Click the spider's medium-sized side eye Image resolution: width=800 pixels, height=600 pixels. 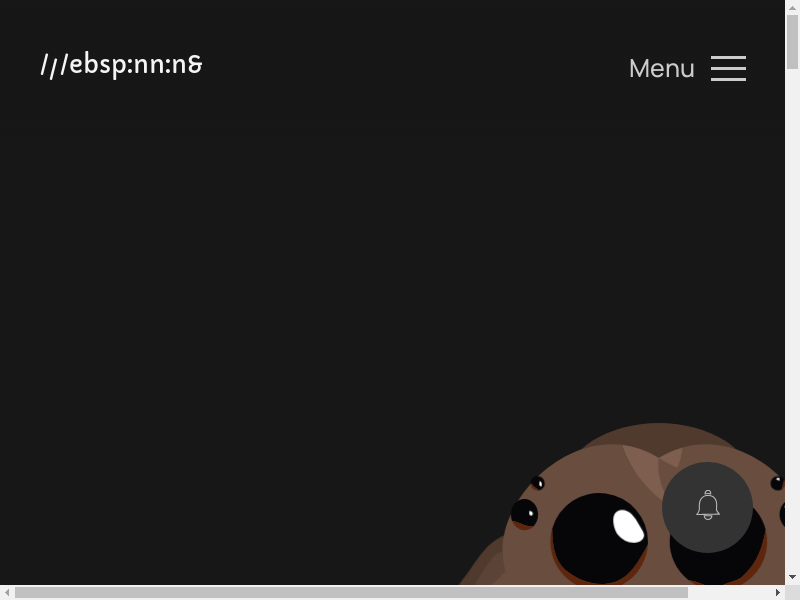[524, 514]
